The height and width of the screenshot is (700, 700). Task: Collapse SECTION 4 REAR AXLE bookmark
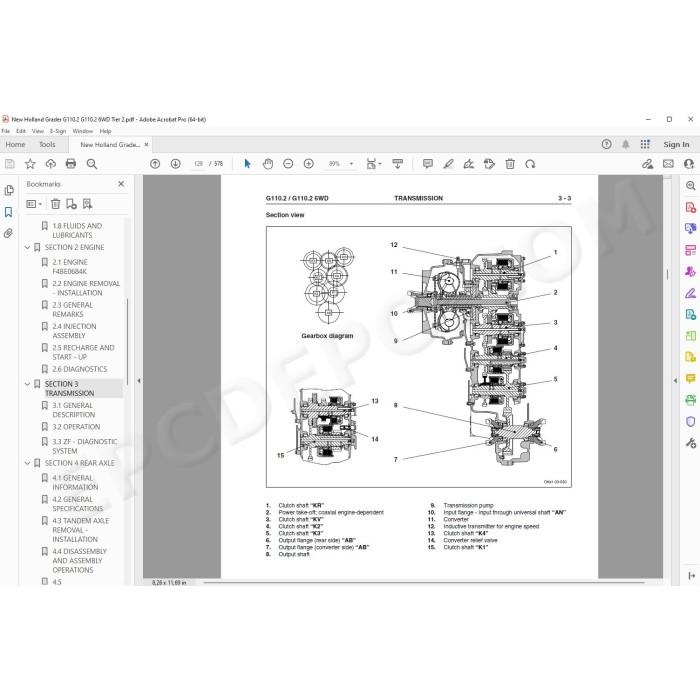tap(27, 463)
